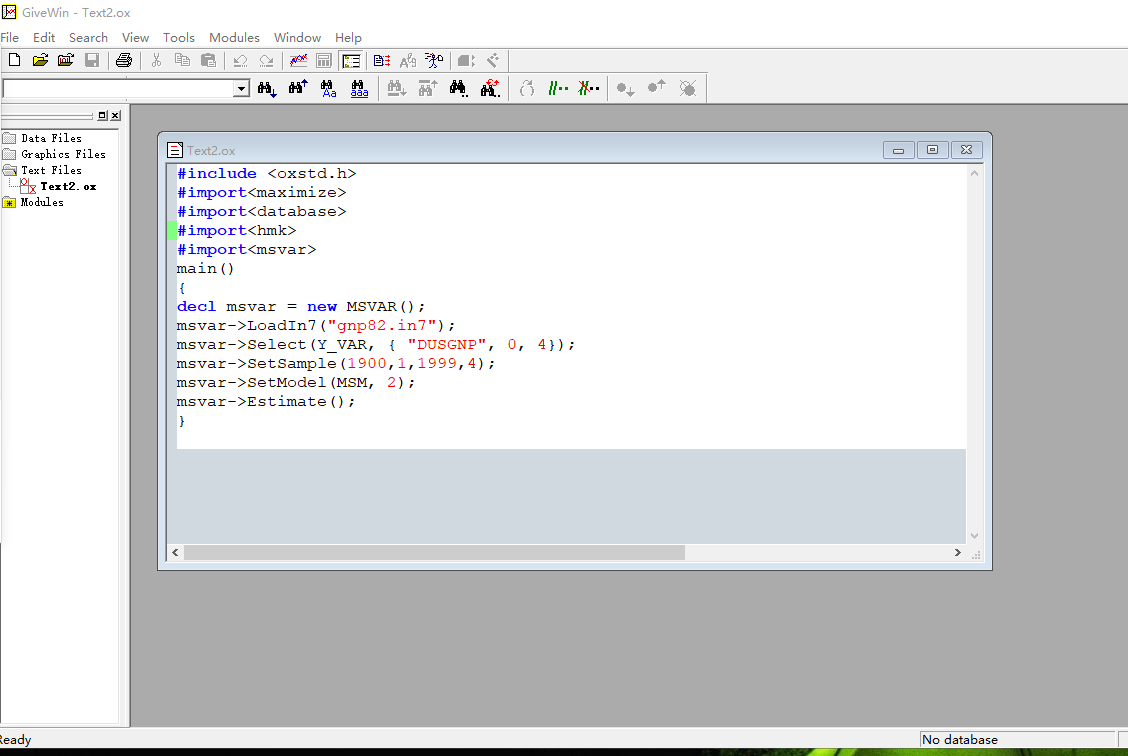Click the Calculator icon in toolbar
The height and width of the screenshot is (756, 1128).
coord(324,61)
